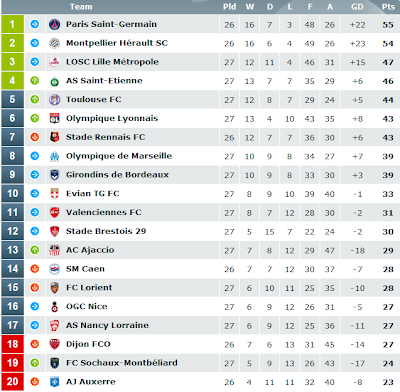Viewport: 400px width, 392px height.
Task: Click the red down arrow beside Dijon FCO
Action: pyautogui.click(x=35, y=344)
